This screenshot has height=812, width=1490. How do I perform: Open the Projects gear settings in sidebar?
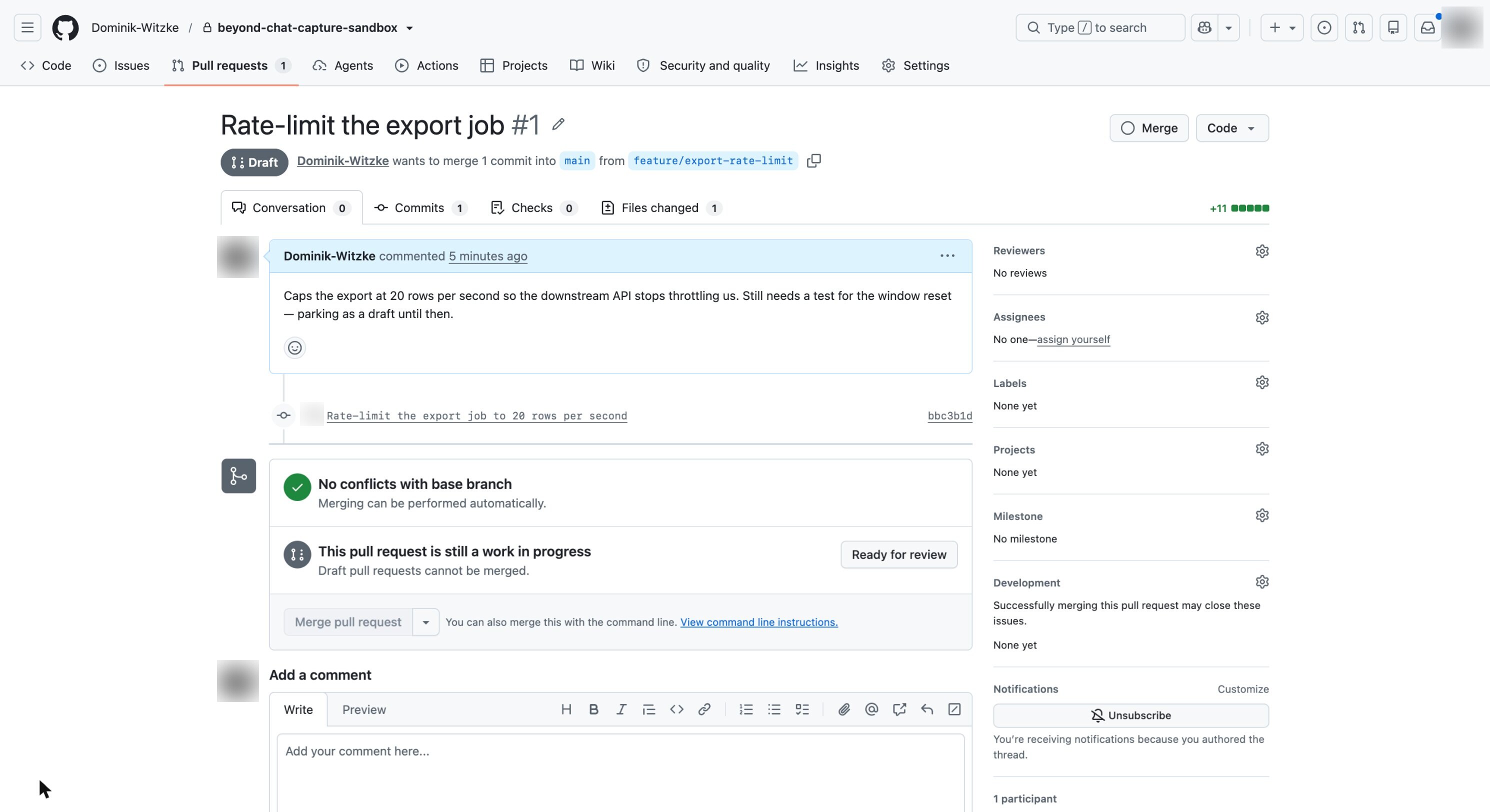(1262, 449)
